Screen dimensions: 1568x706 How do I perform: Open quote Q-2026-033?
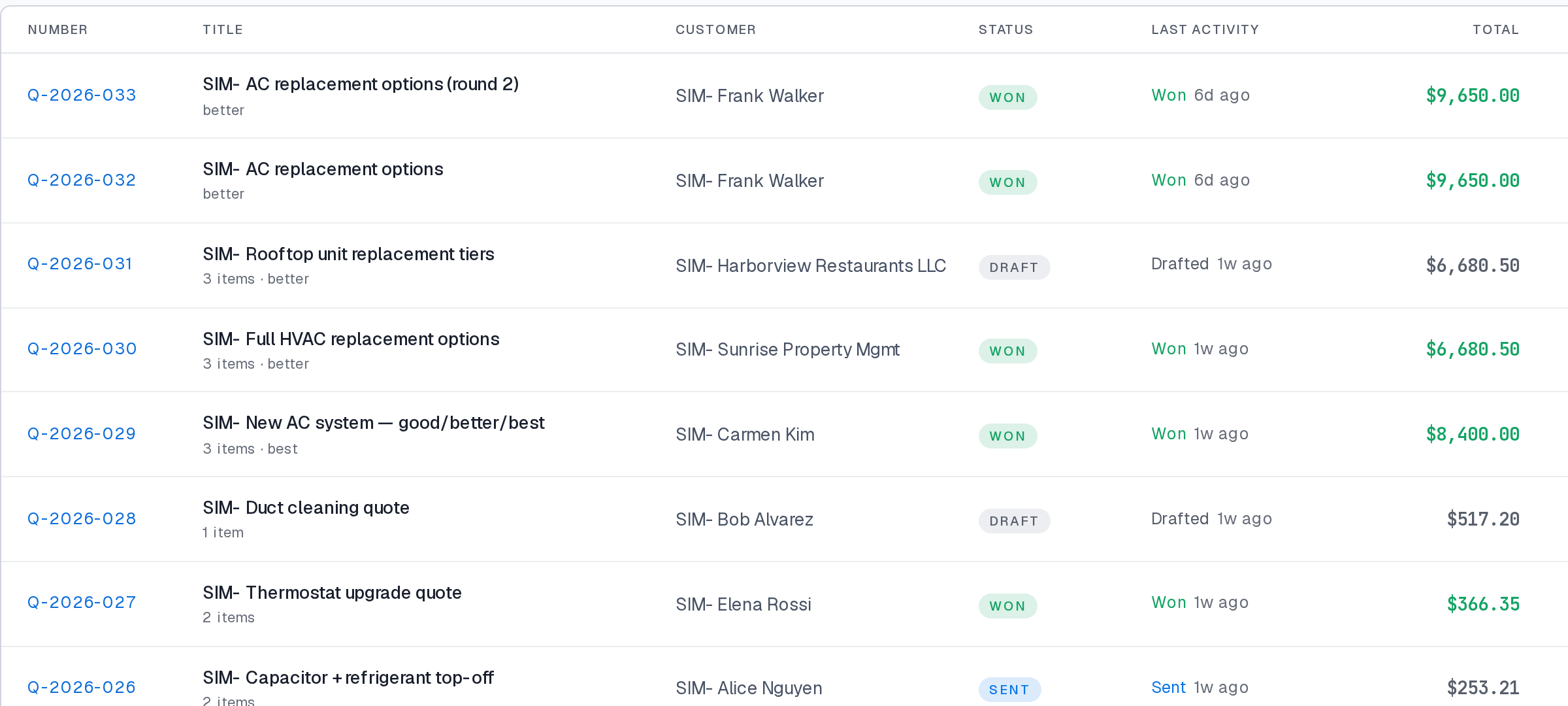click(x=82, y=95)
